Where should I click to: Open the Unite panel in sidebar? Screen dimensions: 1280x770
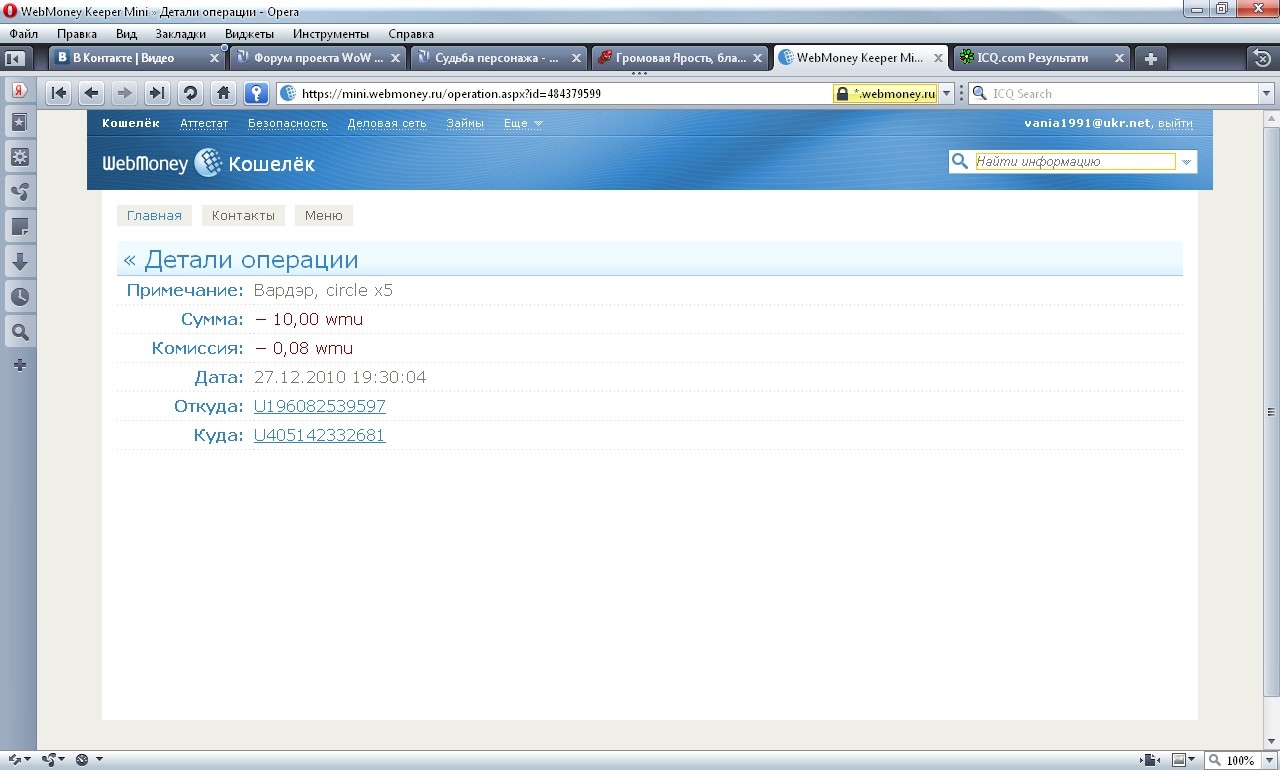(19, 192)
